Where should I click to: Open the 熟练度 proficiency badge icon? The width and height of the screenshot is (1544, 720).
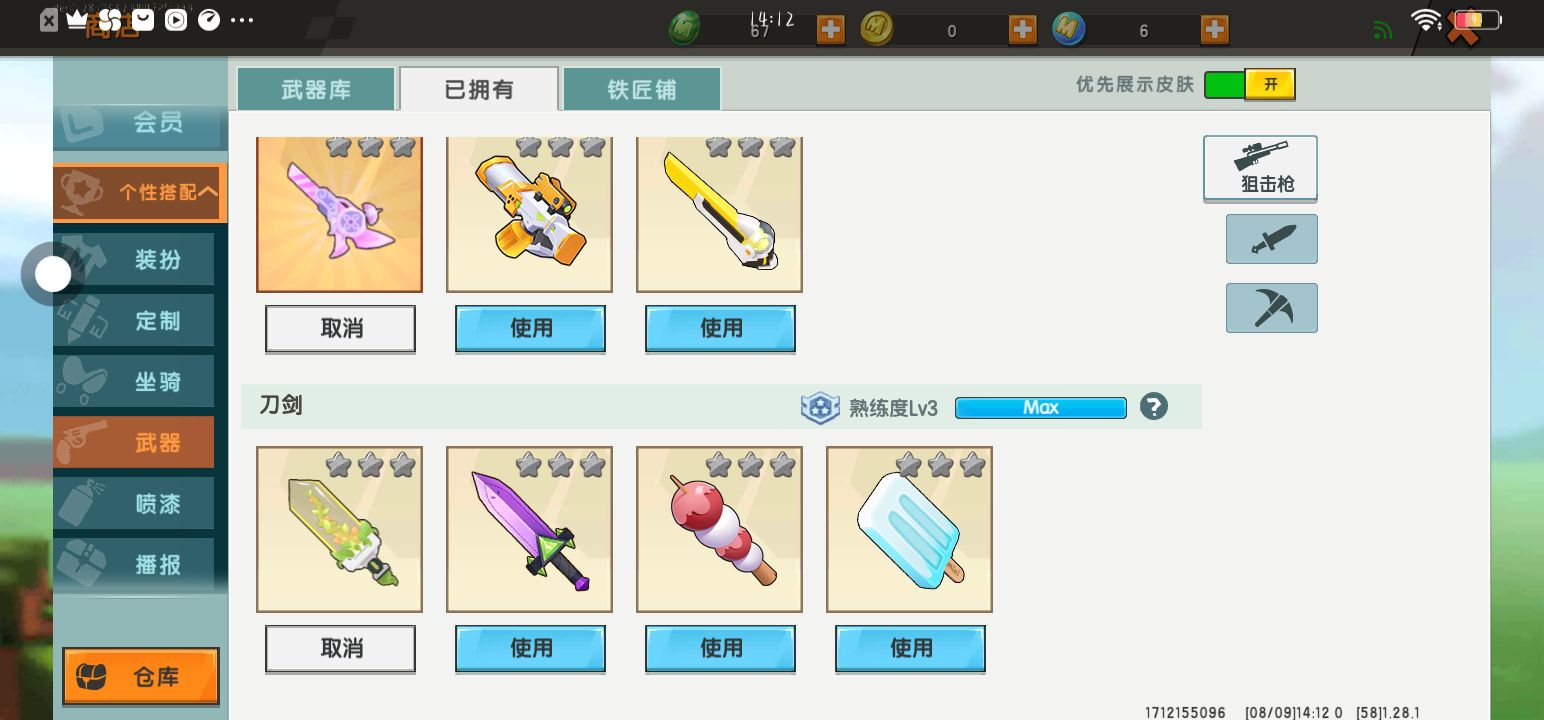point(820,408)
